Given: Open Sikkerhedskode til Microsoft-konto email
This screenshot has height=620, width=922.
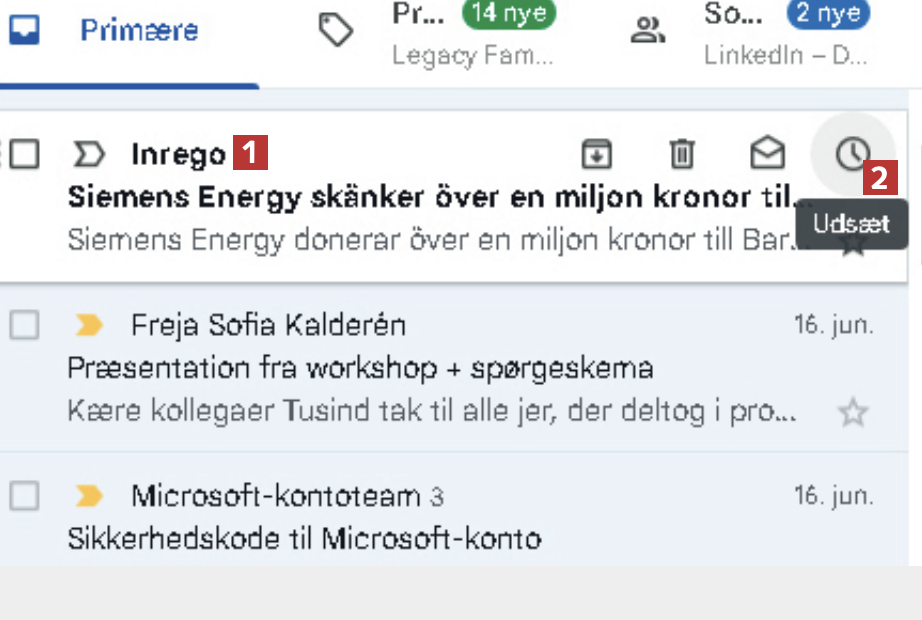Looking at the screenshot, I should [304, 539].
